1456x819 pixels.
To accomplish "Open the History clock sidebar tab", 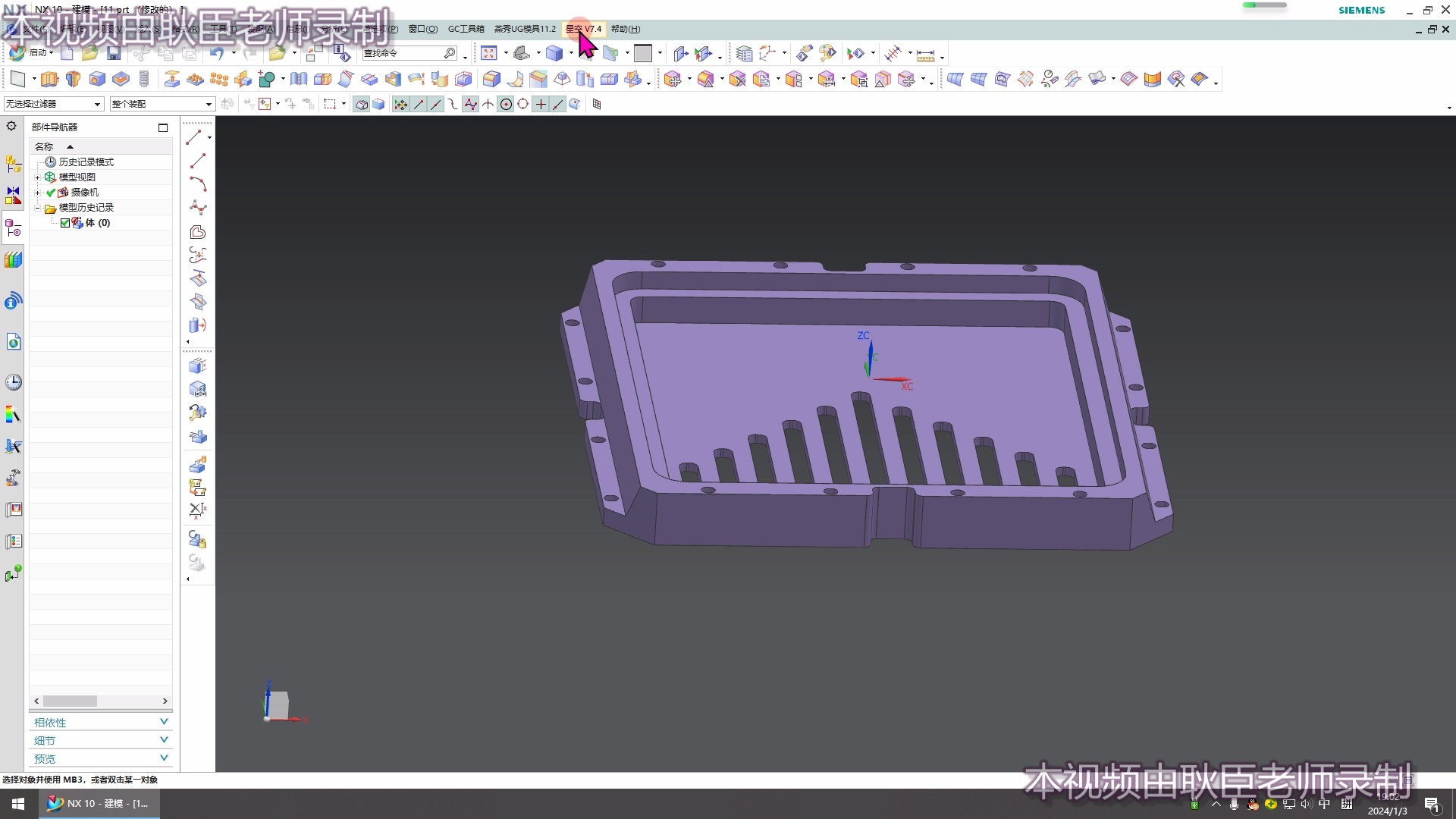I will [x=14, y=382].
